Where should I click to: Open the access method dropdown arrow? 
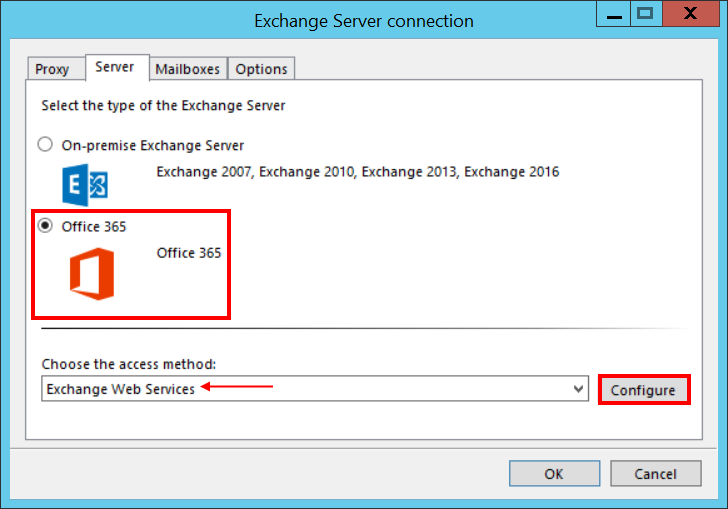(578, 389)
